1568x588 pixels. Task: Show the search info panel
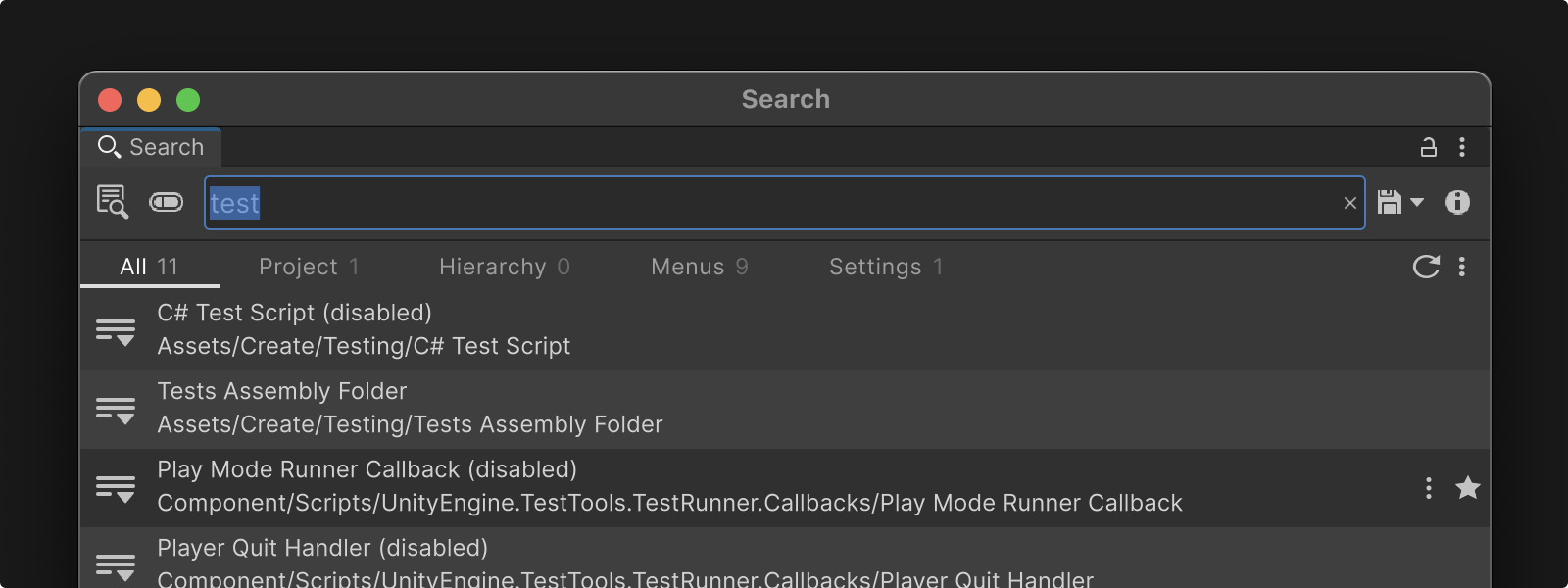pyautogui.click(x=1457, y=202)
